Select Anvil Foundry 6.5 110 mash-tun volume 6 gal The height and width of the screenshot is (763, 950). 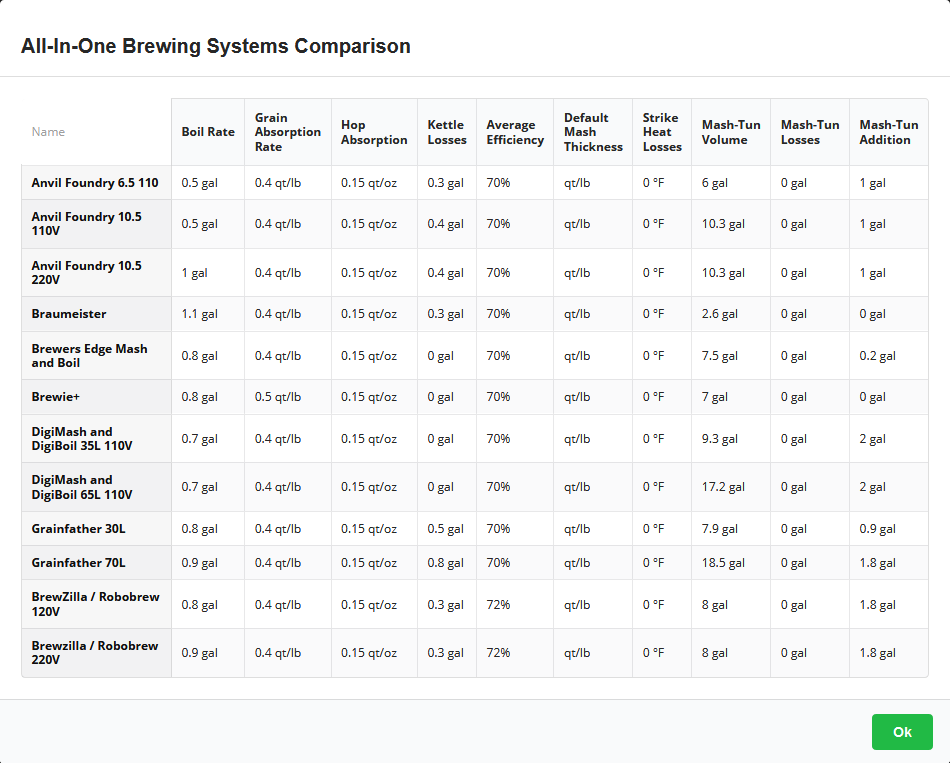point(715,182)
